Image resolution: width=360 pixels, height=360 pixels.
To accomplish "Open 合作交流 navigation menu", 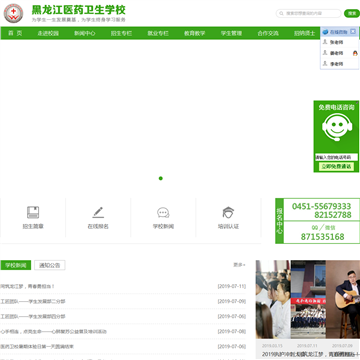I will click(268, 33).
